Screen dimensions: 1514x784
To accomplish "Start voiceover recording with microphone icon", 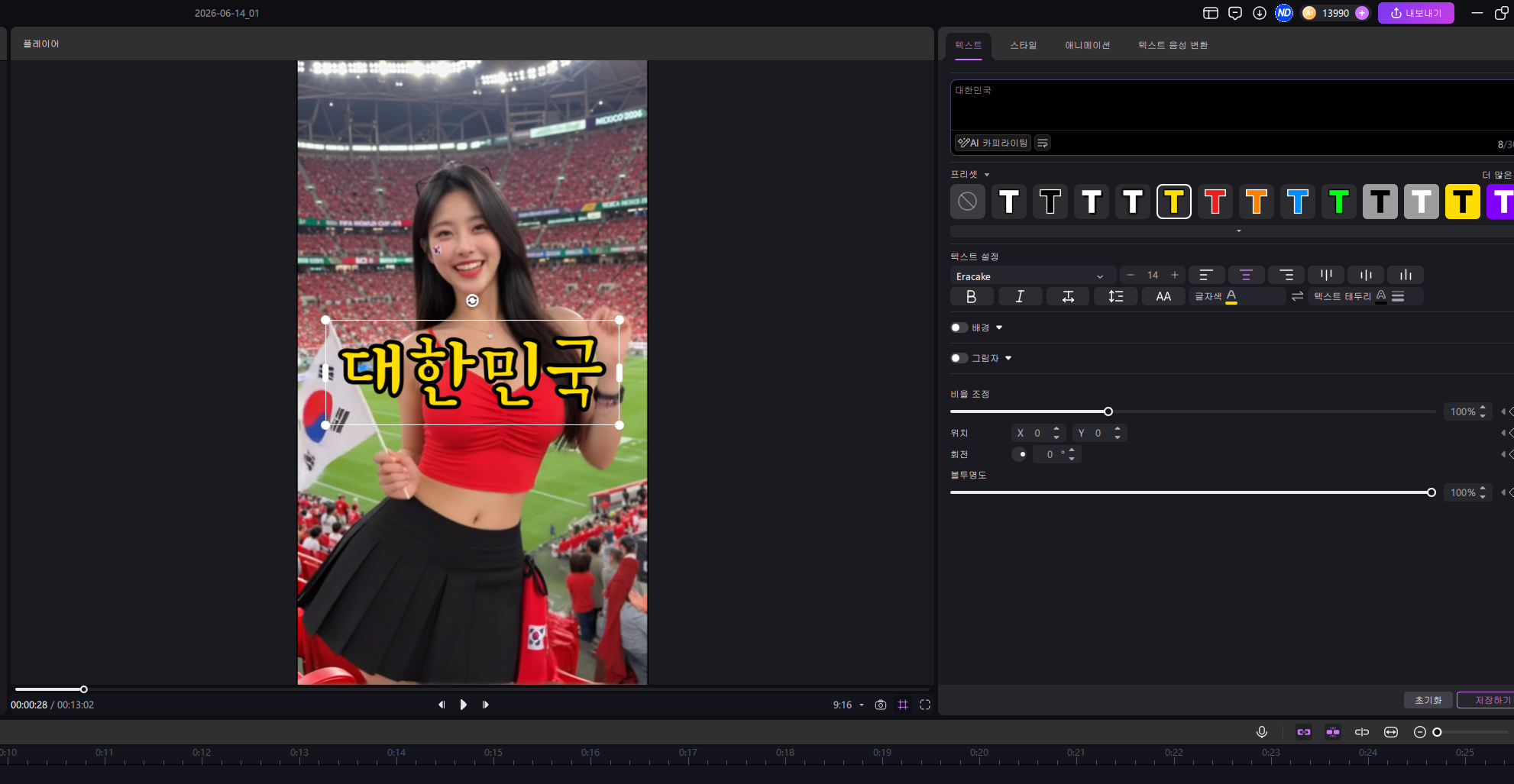I will coord(1262,732).
